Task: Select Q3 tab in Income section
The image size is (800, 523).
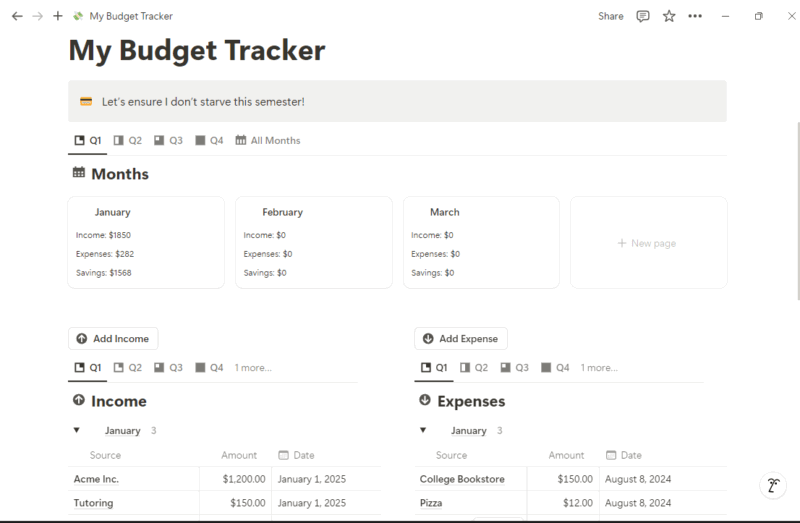Action: coord(168,368)
